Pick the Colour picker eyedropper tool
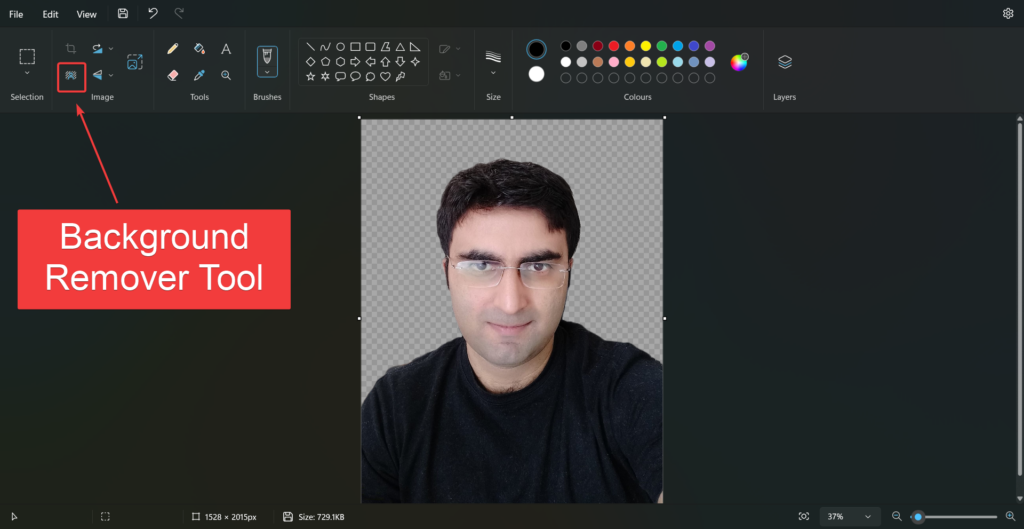Viewport: 1024px width, 529px height. (x=199, y=75)
